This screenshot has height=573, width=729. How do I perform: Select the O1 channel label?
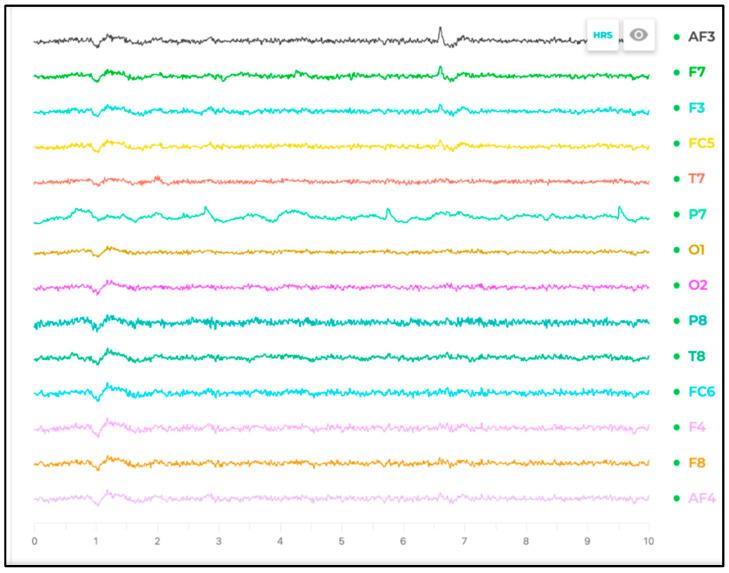pyautogui.click(x=697, y=250)
